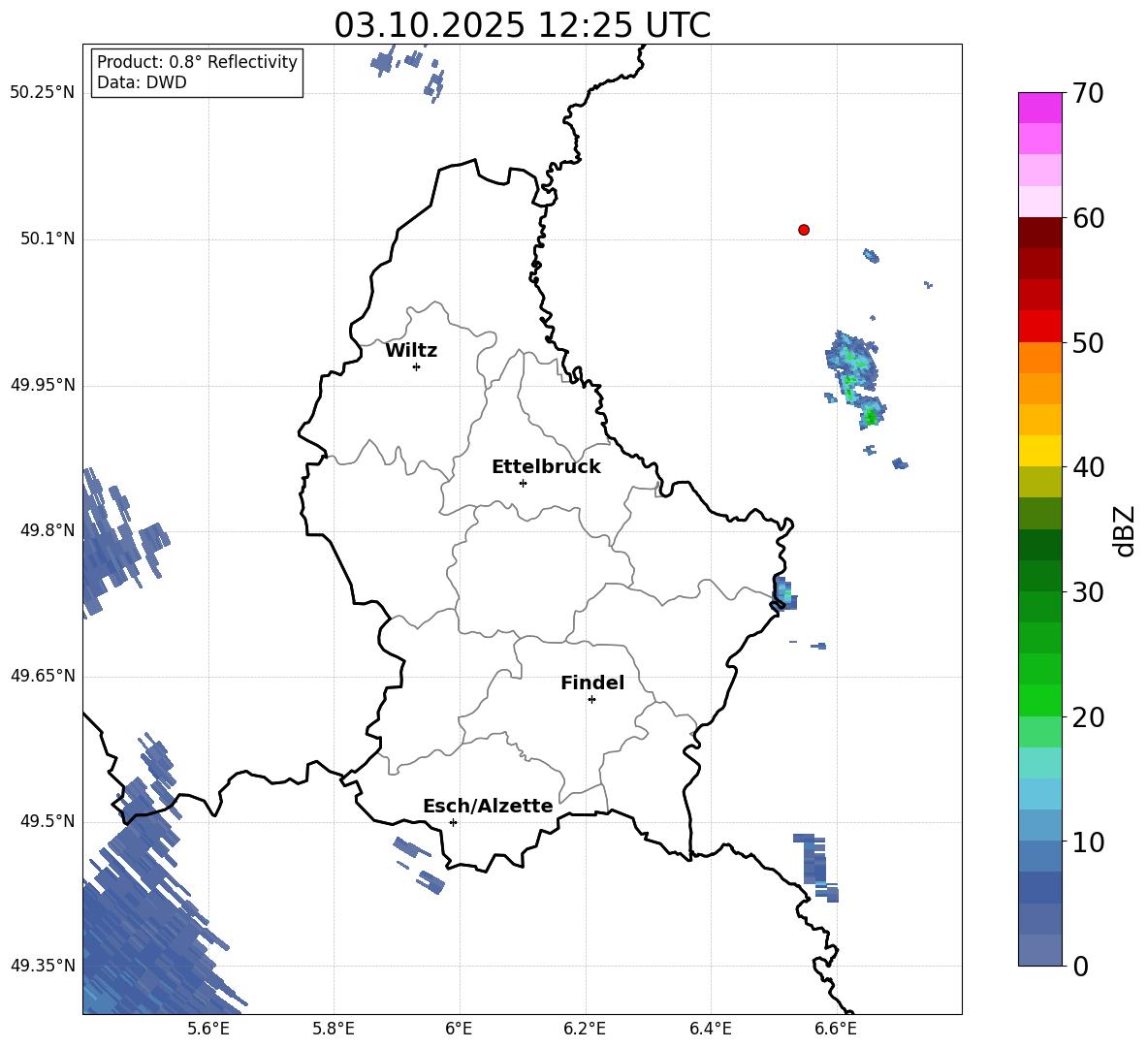Click the 6°E longitude label
This screenshot has width=1148, height=1048.
click(x=459, y=1029)
